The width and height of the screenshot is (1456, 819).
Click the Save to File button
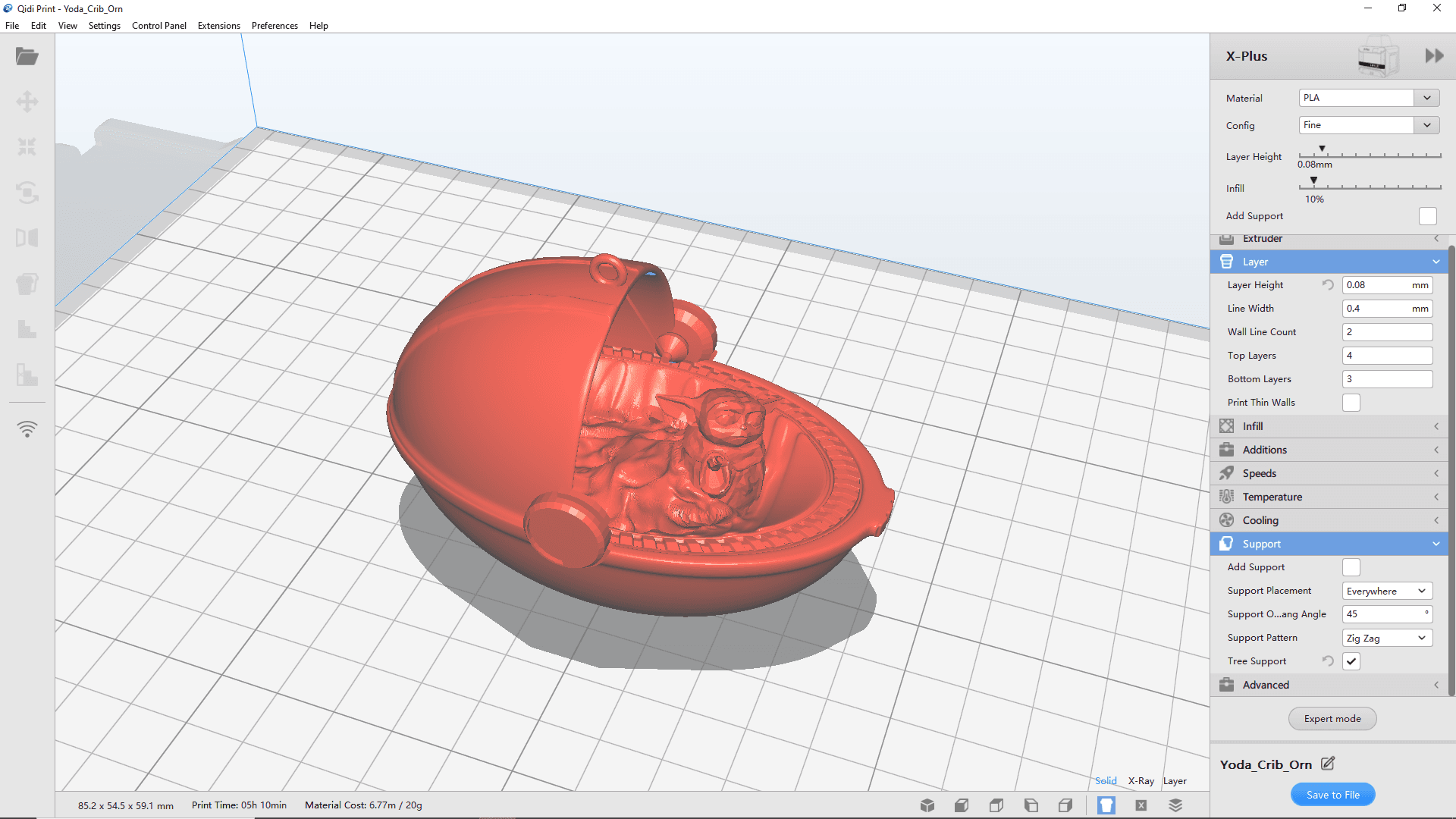click(x=1332, y=794)
